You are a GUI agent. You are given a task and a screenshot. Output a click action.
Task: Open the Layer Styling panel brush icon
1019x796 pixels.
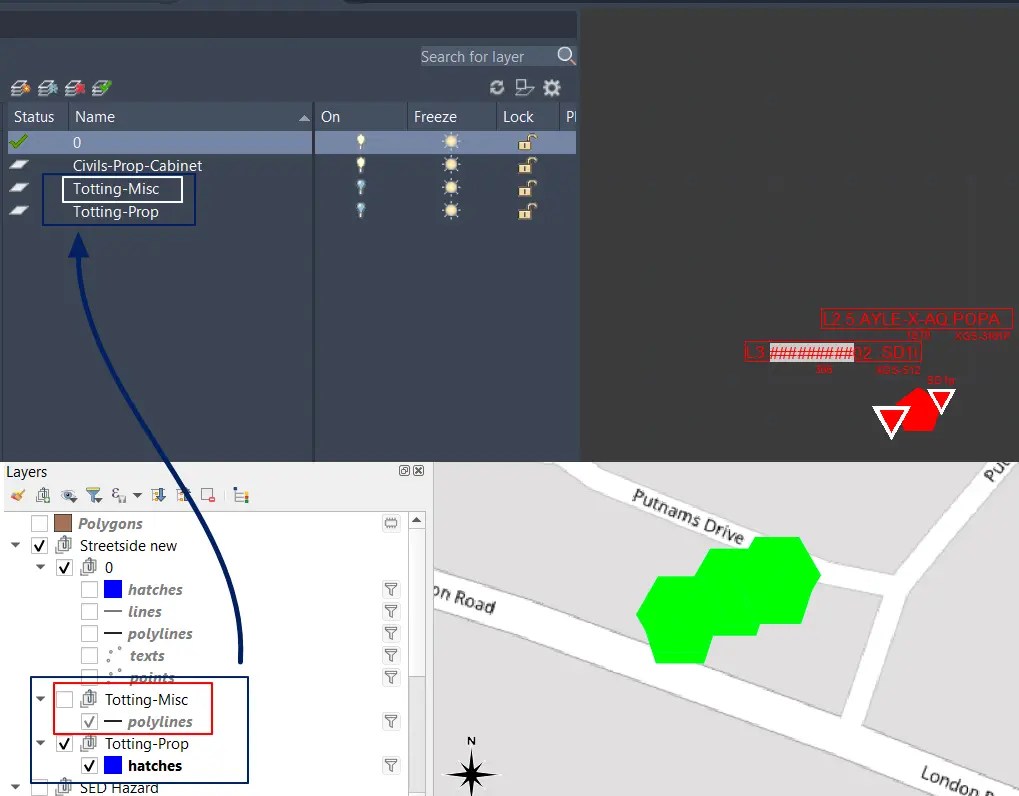coord(16,495)
